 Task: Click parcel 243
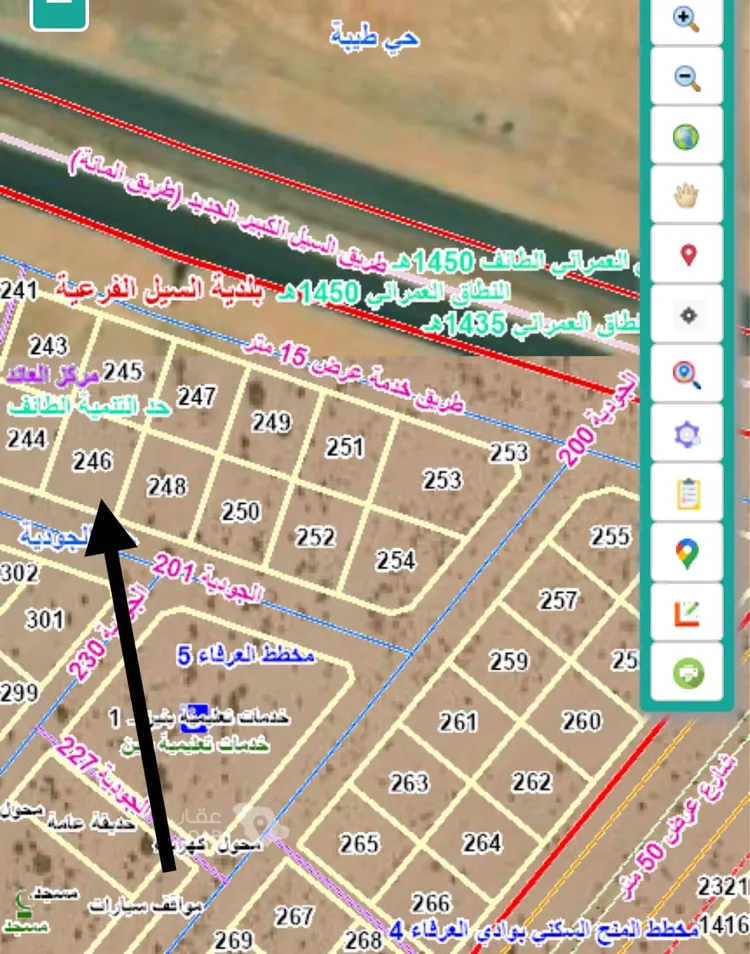49,346
